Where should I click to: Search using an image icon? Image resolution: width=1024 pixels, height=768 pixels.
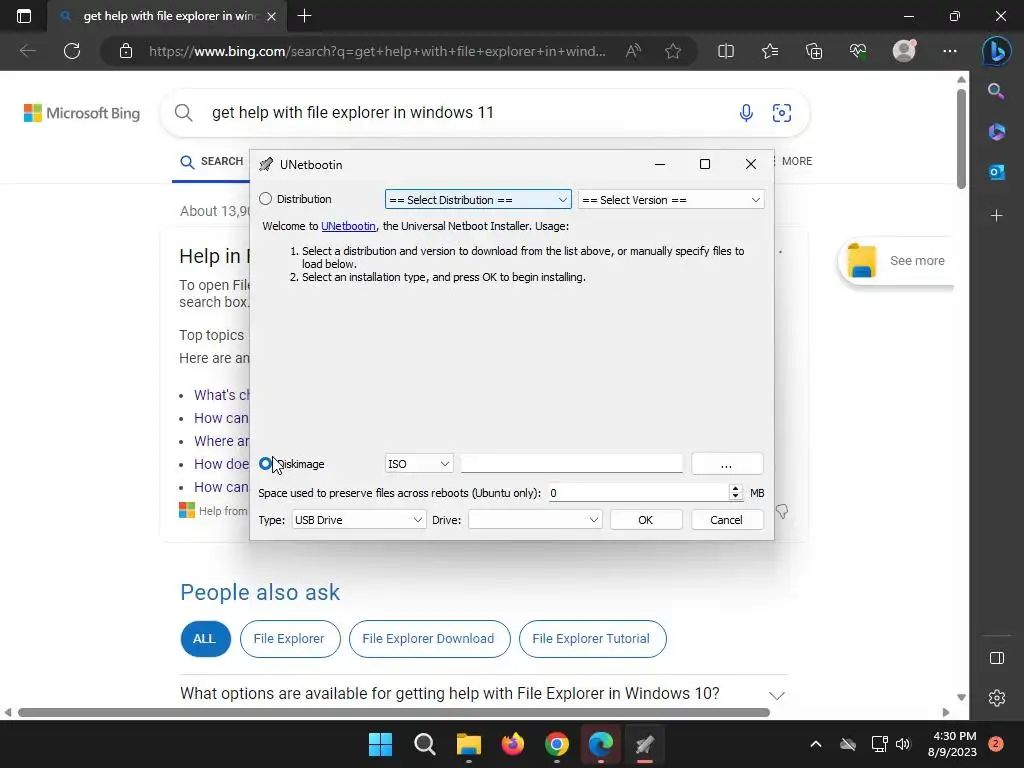[782, 113]
